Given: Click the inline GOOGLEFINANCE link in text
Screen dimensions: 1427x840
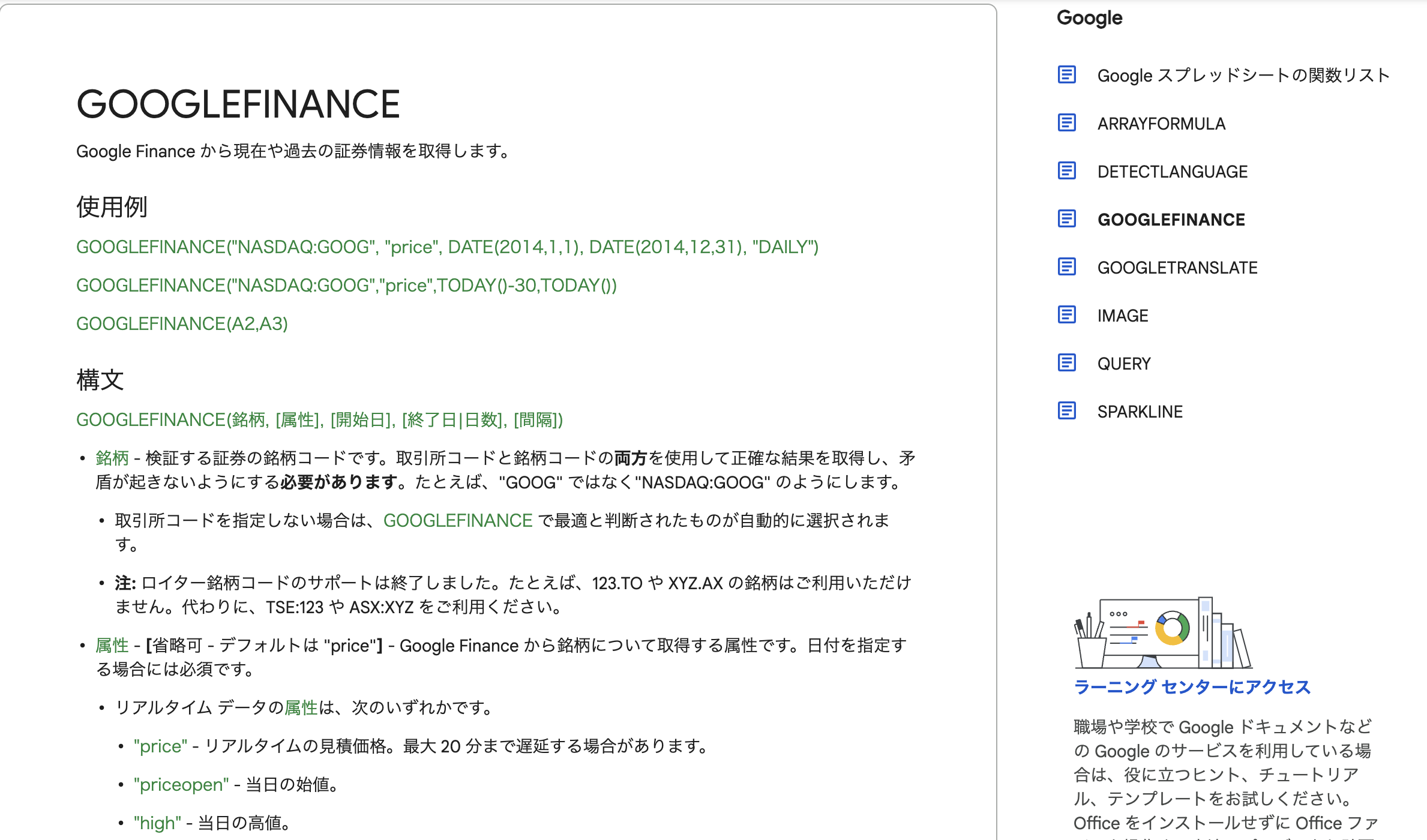Looking at the screenshot, I should [458, 520].
